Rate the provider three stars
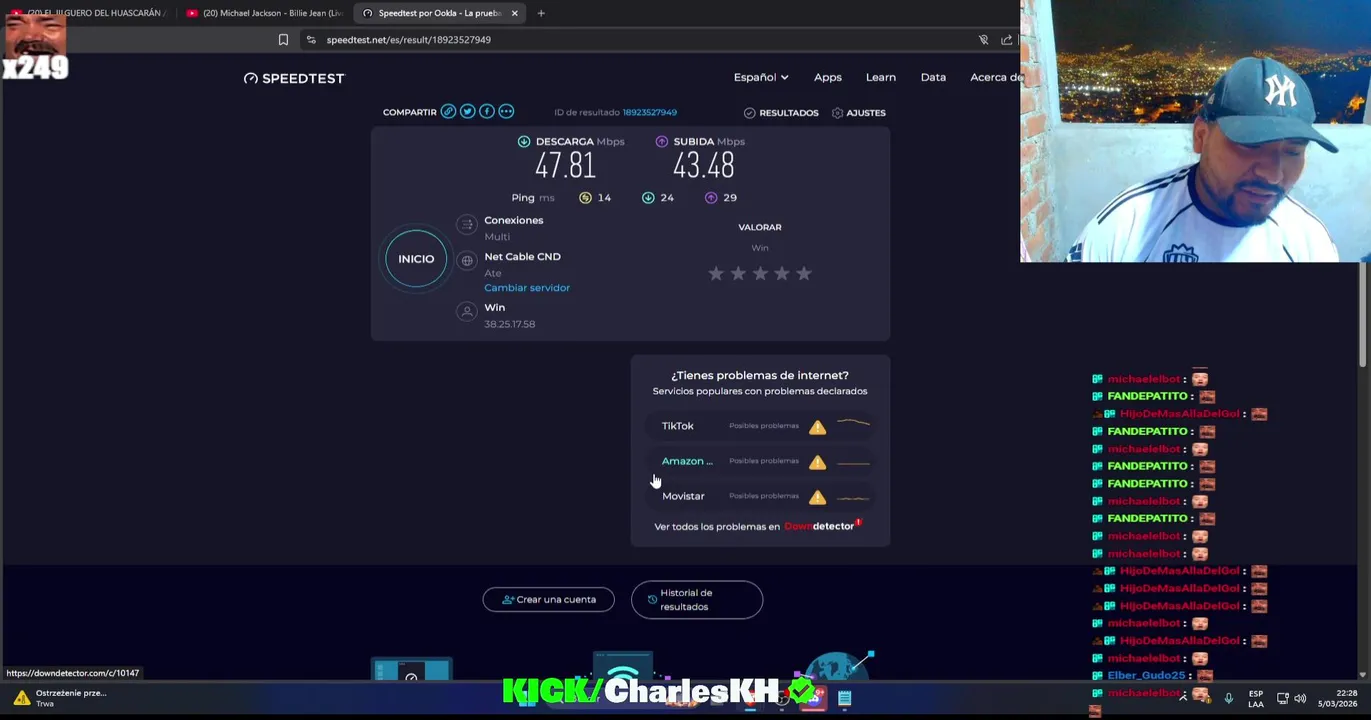 (x=760, y=273)
